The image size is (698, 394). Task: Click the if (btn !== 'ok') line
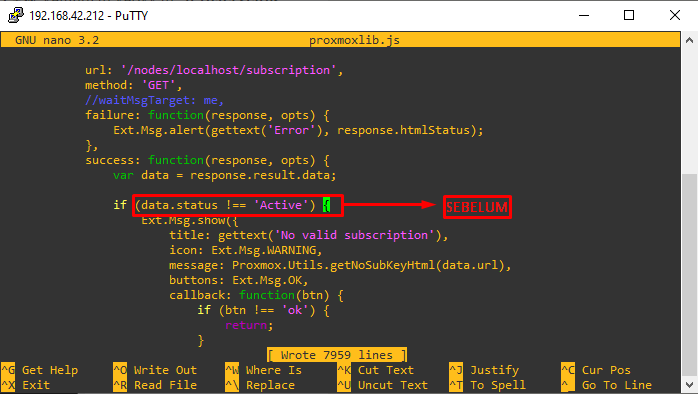coord(263,310)
